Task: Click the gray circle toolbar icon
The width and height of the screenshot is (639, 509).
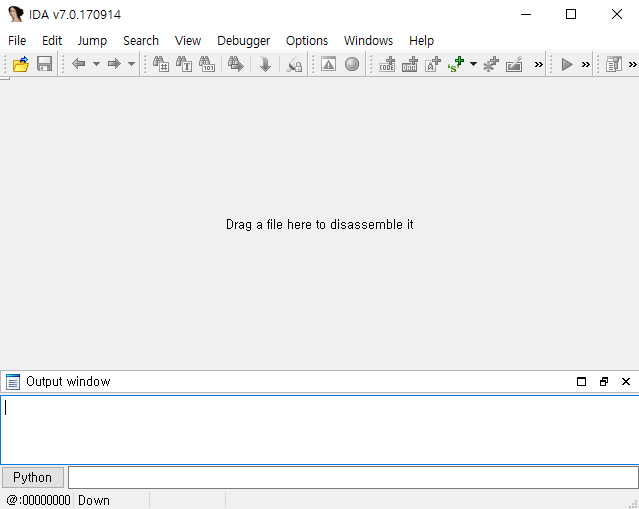Action: click(352, 64)
